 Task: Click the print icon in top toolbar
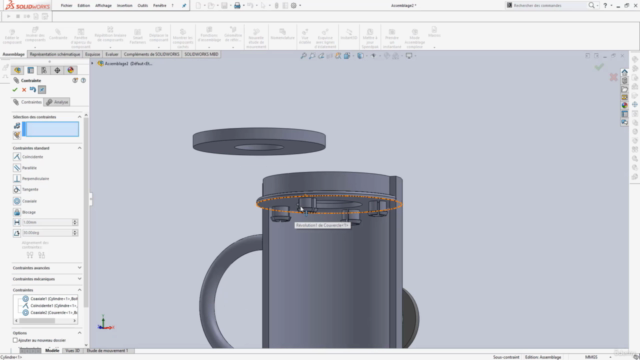tap(237, 6)
